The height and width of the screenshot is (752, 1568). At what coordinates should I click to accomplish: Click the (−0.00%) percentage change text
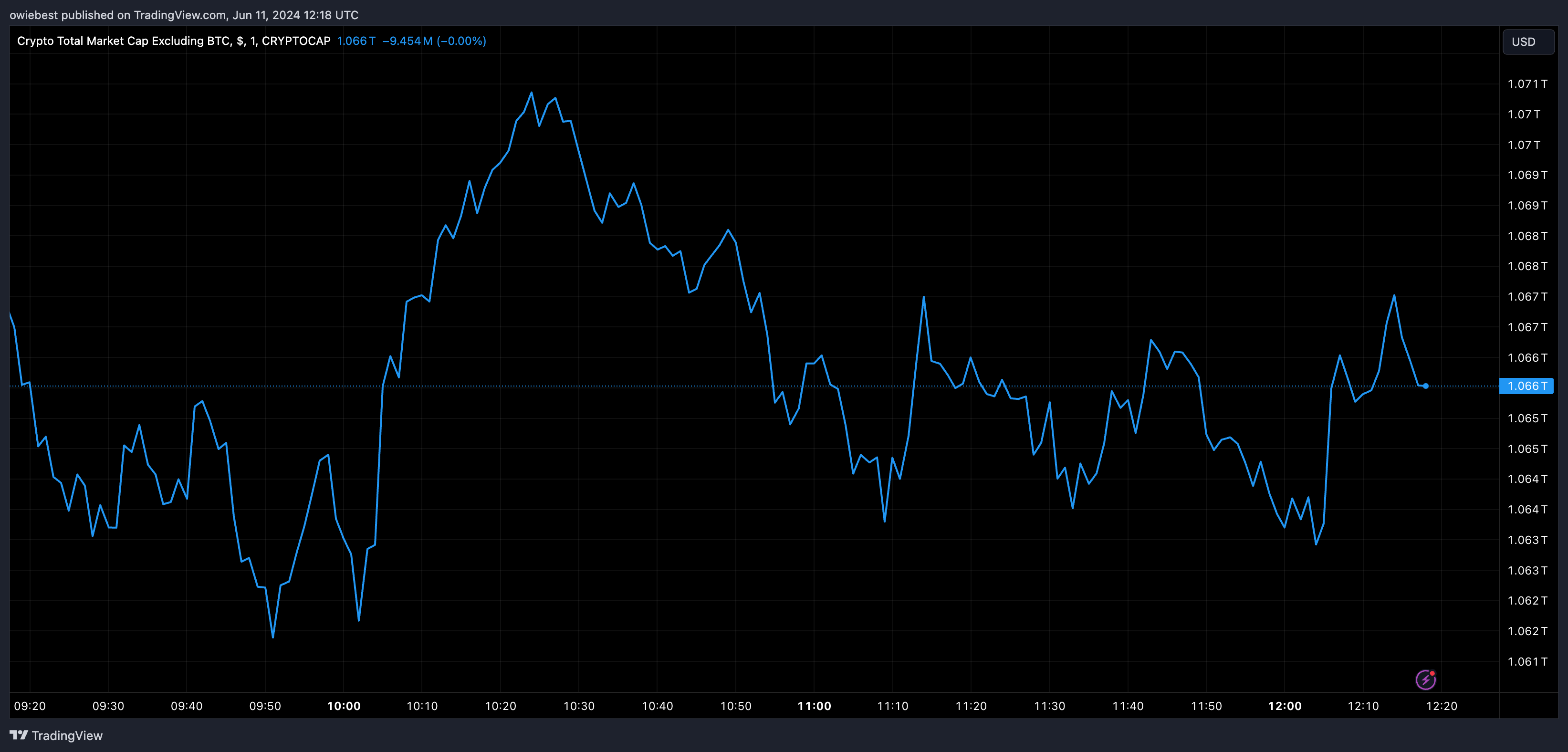click(461, 41)
